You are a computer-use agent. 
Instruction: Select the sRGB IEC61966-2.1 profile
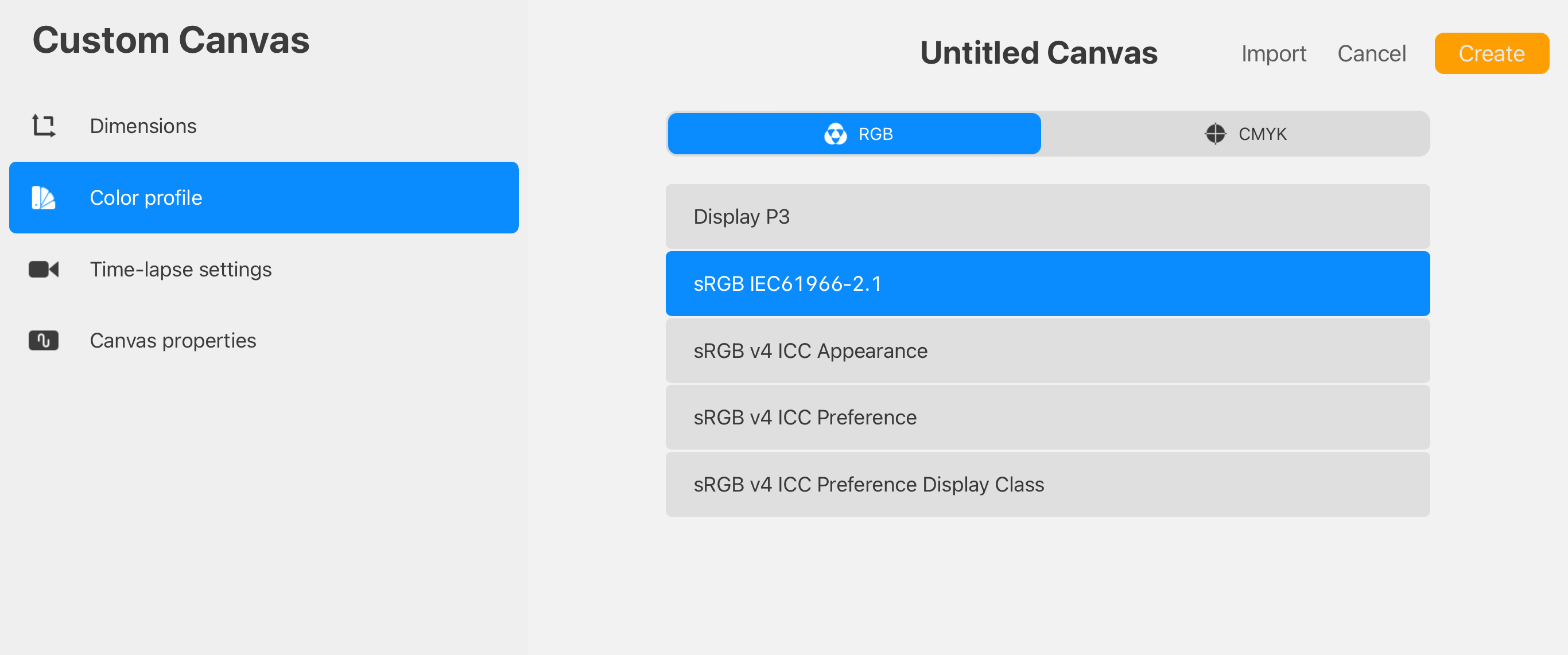(x=1047, y=283)
